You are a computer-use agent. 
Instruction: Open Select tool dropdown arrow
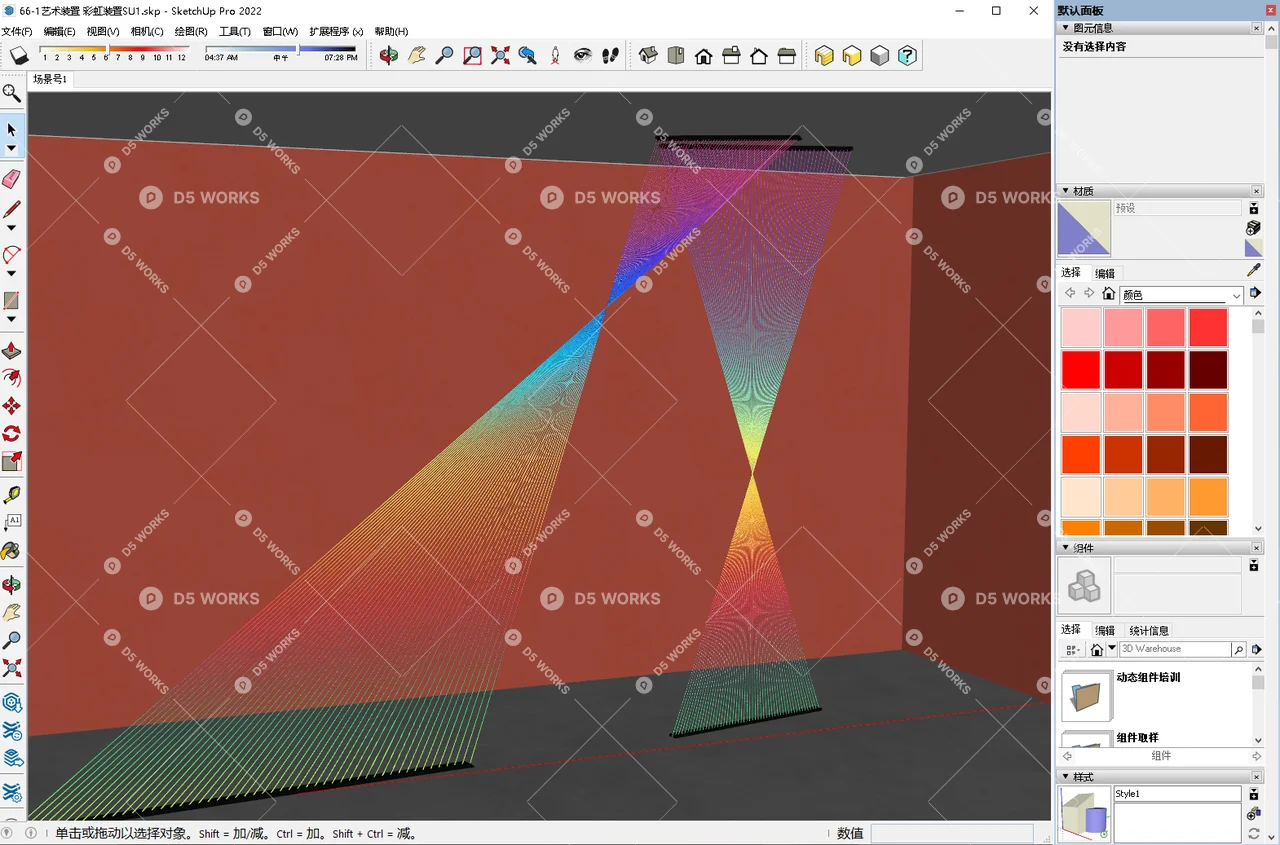point(12,149)
